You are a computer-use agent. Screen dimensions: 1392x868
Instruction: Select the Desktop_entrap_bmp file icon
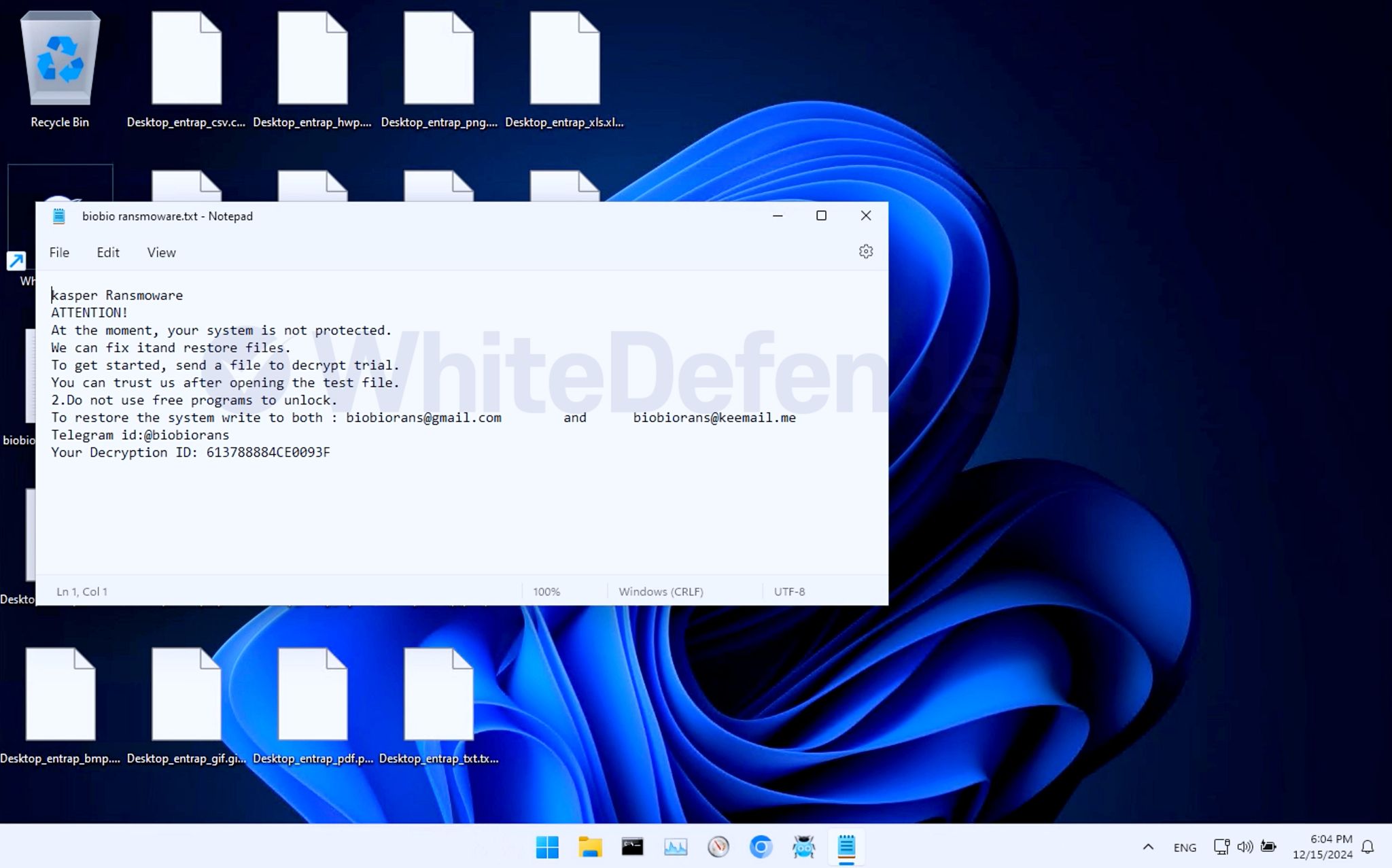[x=60, y=704]
